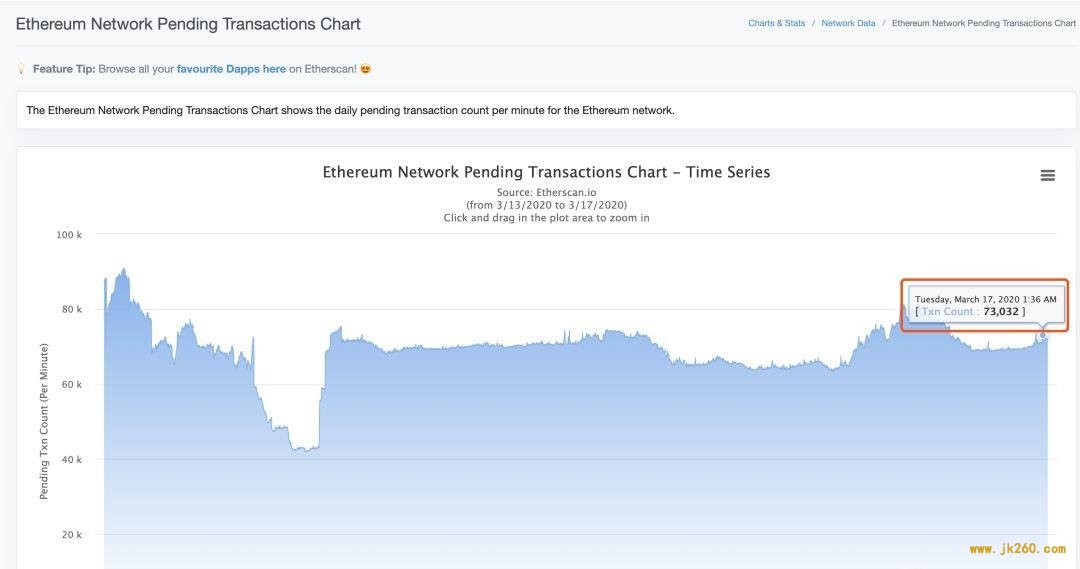Screen dimensions: 1080x569
Task: Click the page heading at the top left
Action: [x=188, y=24]
